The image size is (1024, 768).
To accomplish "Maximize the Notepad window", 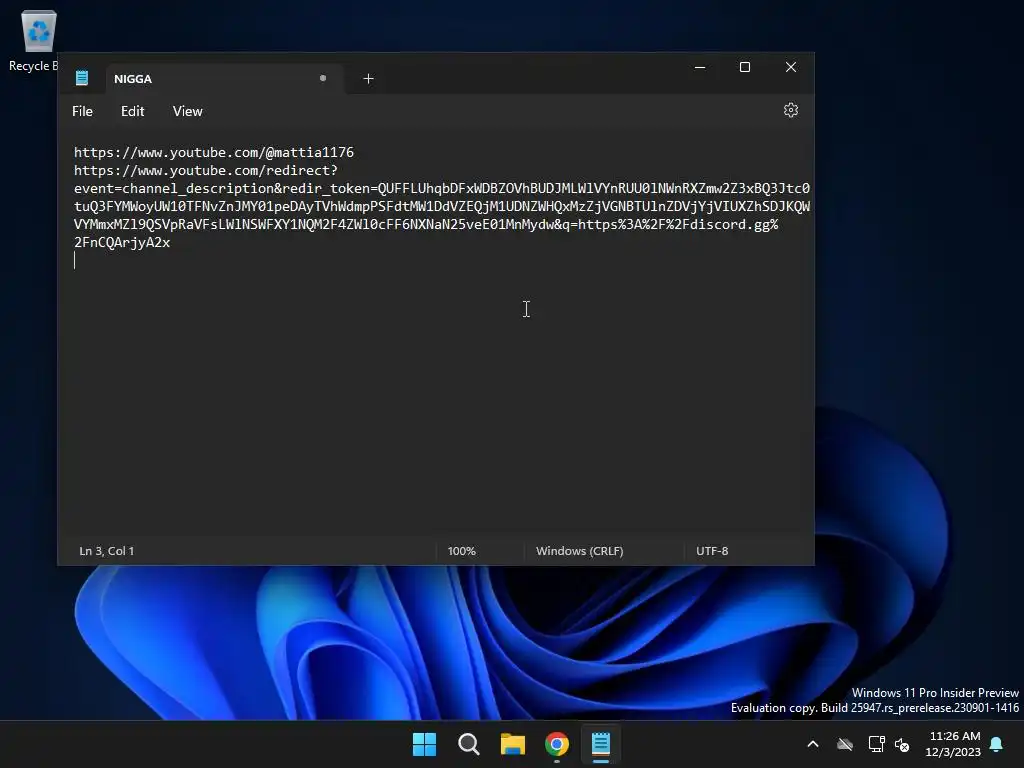I will point(744,67).
